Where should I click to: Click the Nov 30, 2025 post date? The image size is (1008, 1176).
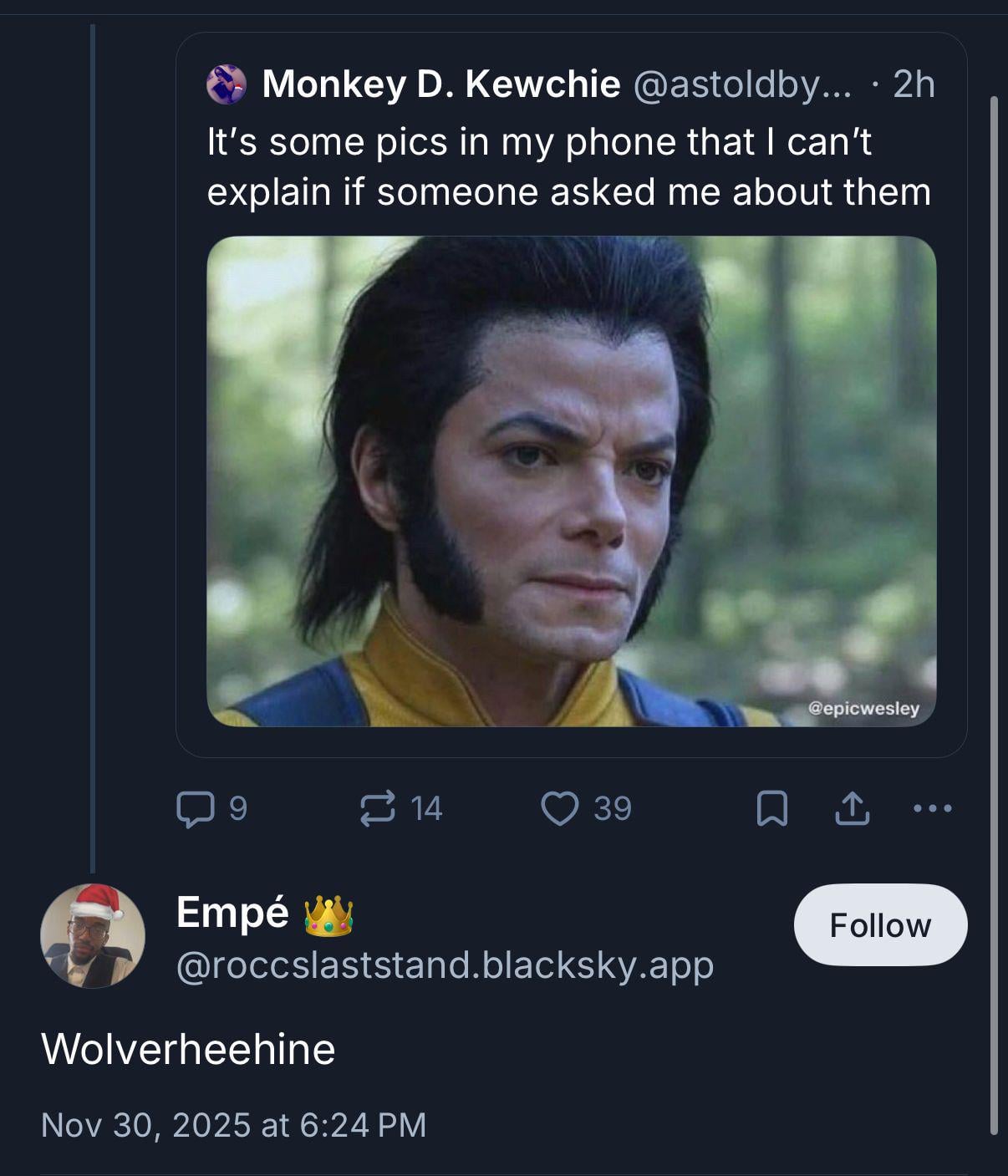(x=233, y=1125)
